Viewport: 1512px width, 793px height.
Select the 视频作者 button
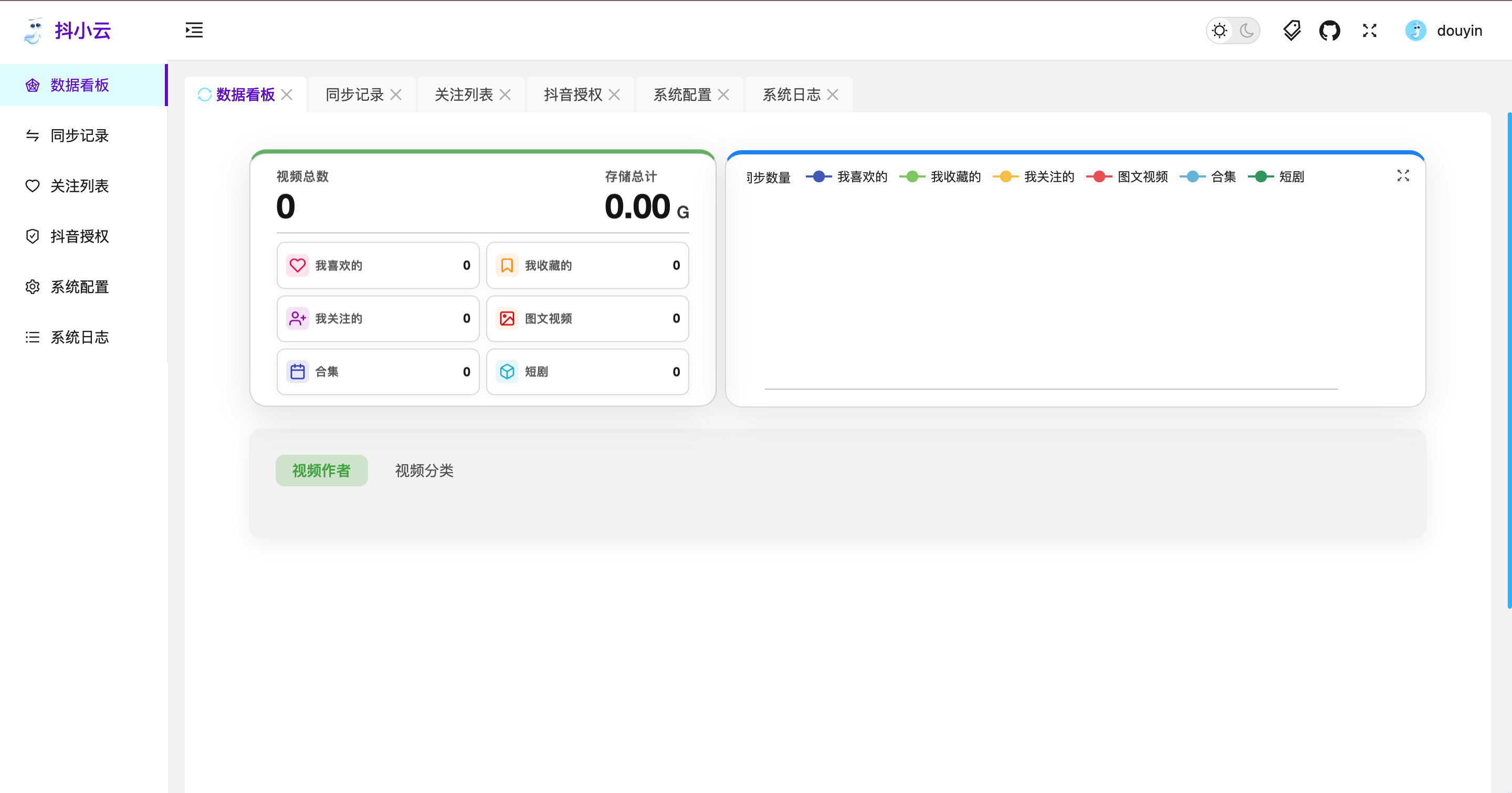(x=322, y=470)
